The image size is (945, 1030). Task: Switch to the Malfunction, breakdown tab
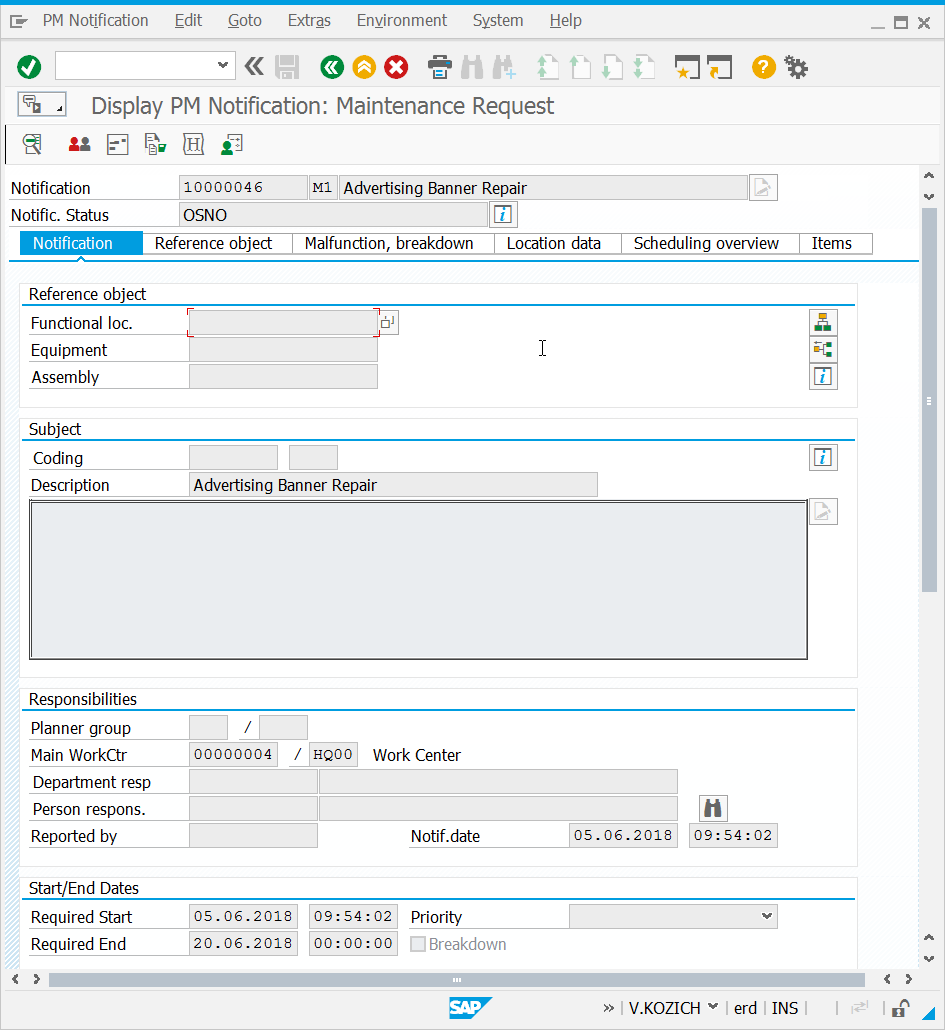(389, 243)
